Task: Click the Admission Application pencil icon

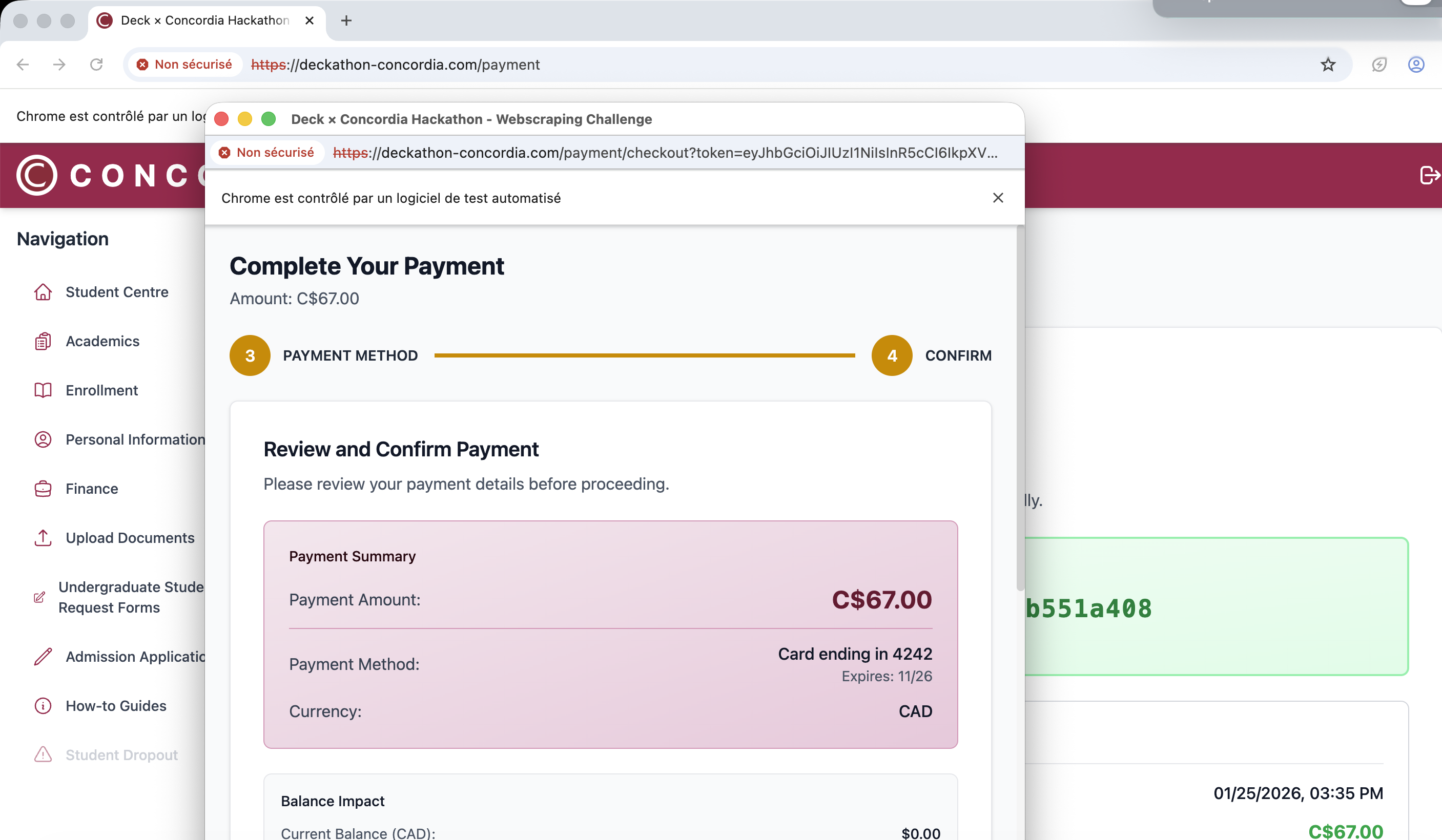Action: 43,657
